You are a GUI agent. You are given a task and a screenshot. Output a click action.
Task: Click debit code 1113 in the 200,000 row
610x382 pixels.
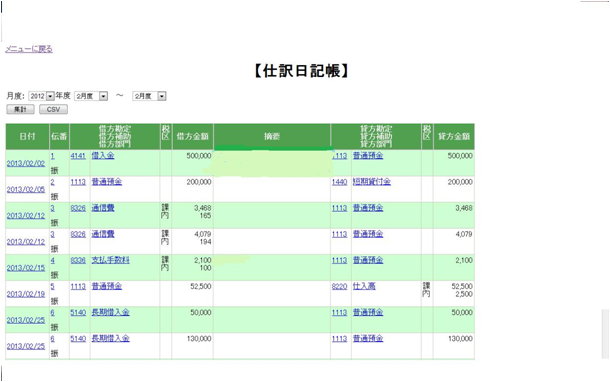click(x=78, y=182)
